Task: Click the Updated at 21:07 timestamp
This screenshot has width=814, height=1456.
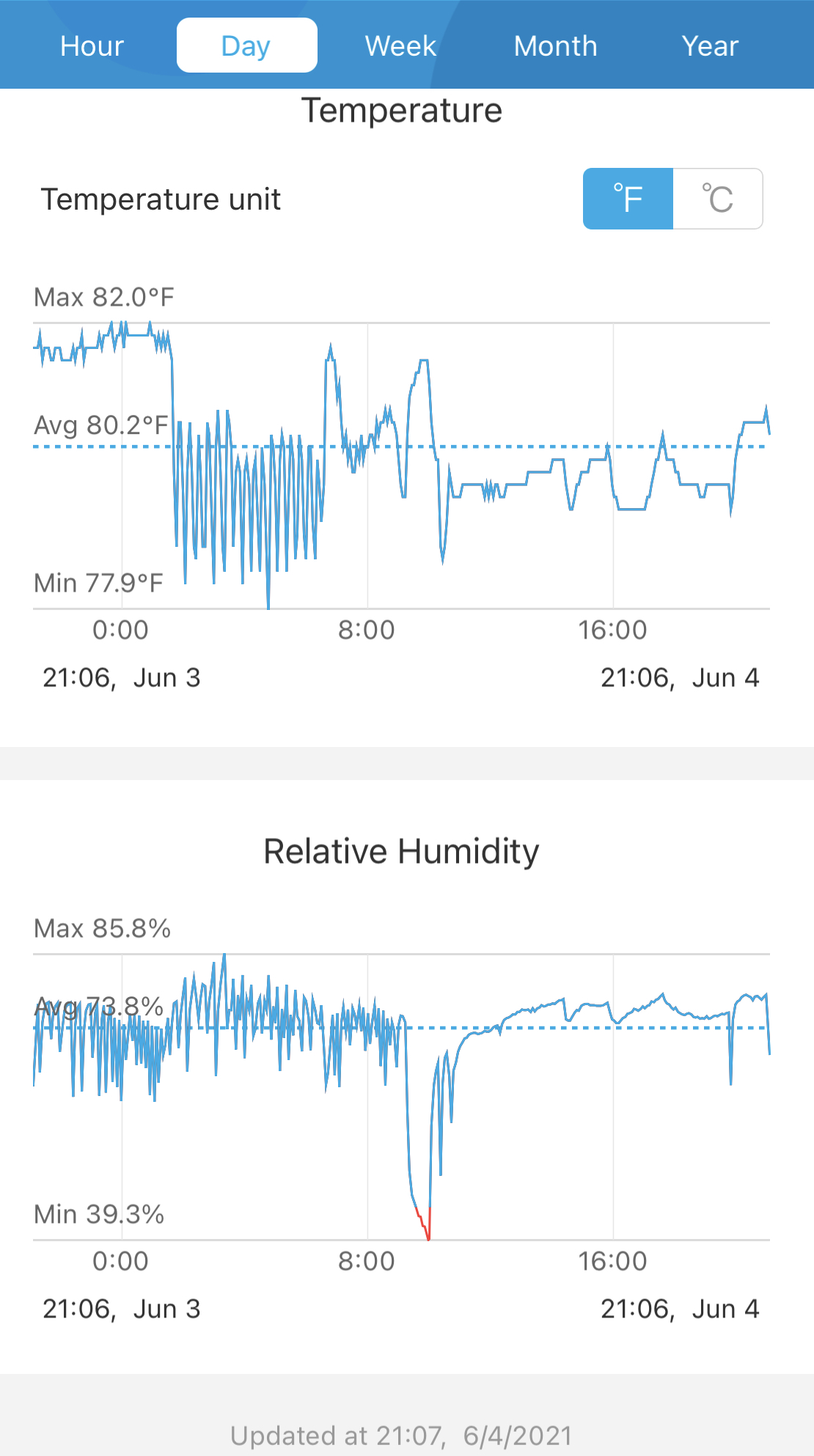Action: (x=401, y=1435)
